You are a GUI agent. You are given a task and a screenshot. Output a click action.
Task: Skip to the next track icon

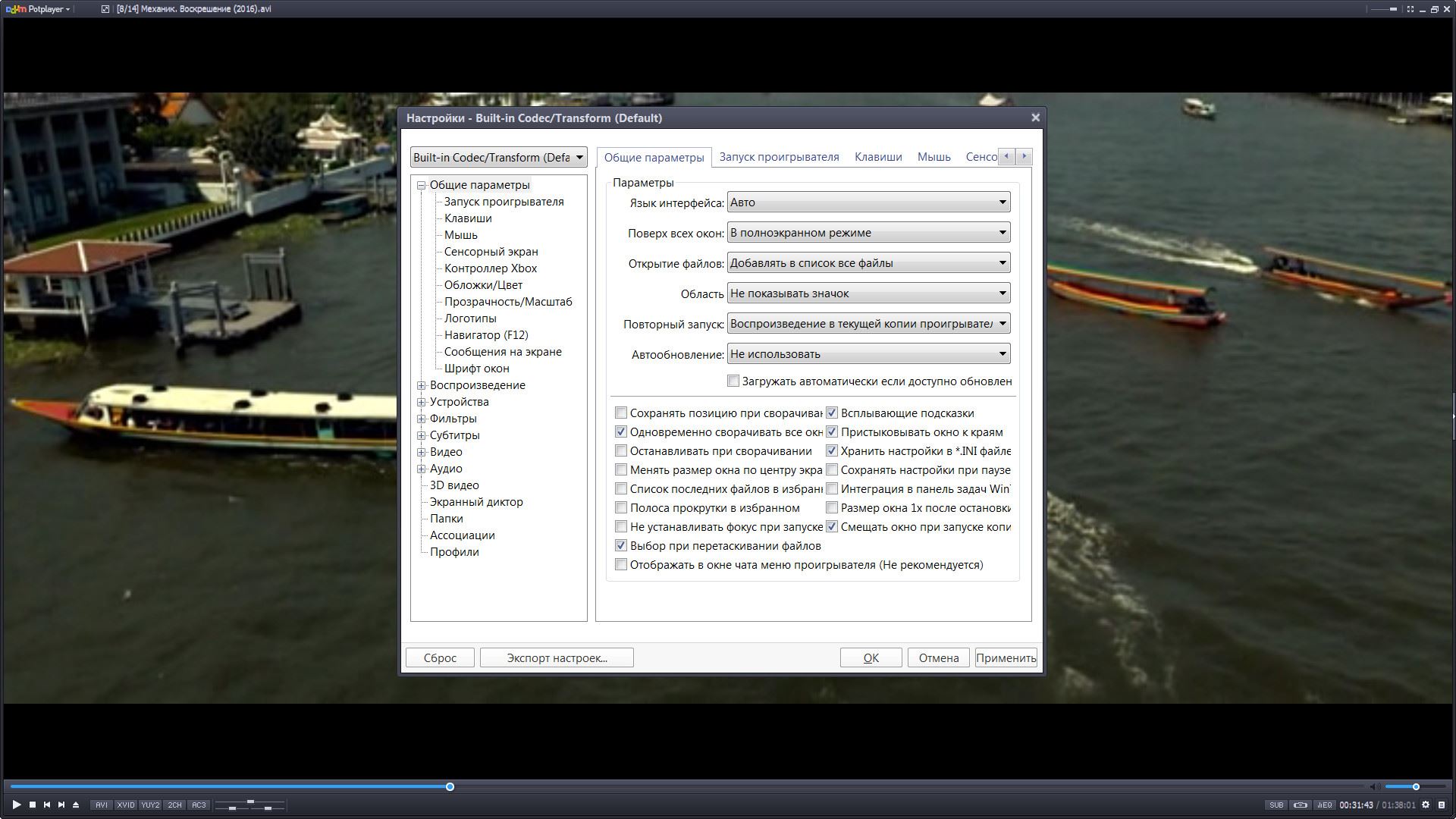tap(61, 805)
